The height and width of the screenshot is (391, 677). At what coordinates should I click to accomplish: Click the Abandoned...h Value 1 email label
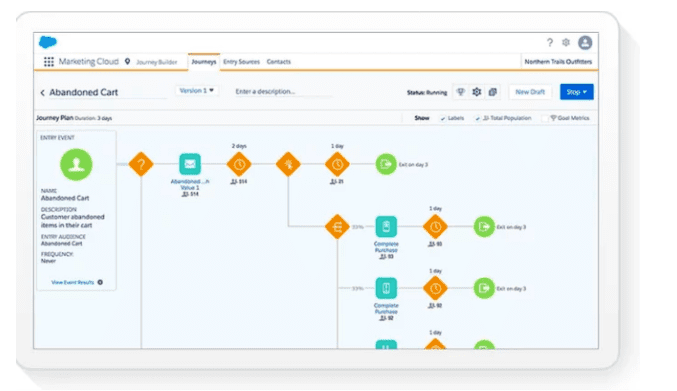point(190,185)
